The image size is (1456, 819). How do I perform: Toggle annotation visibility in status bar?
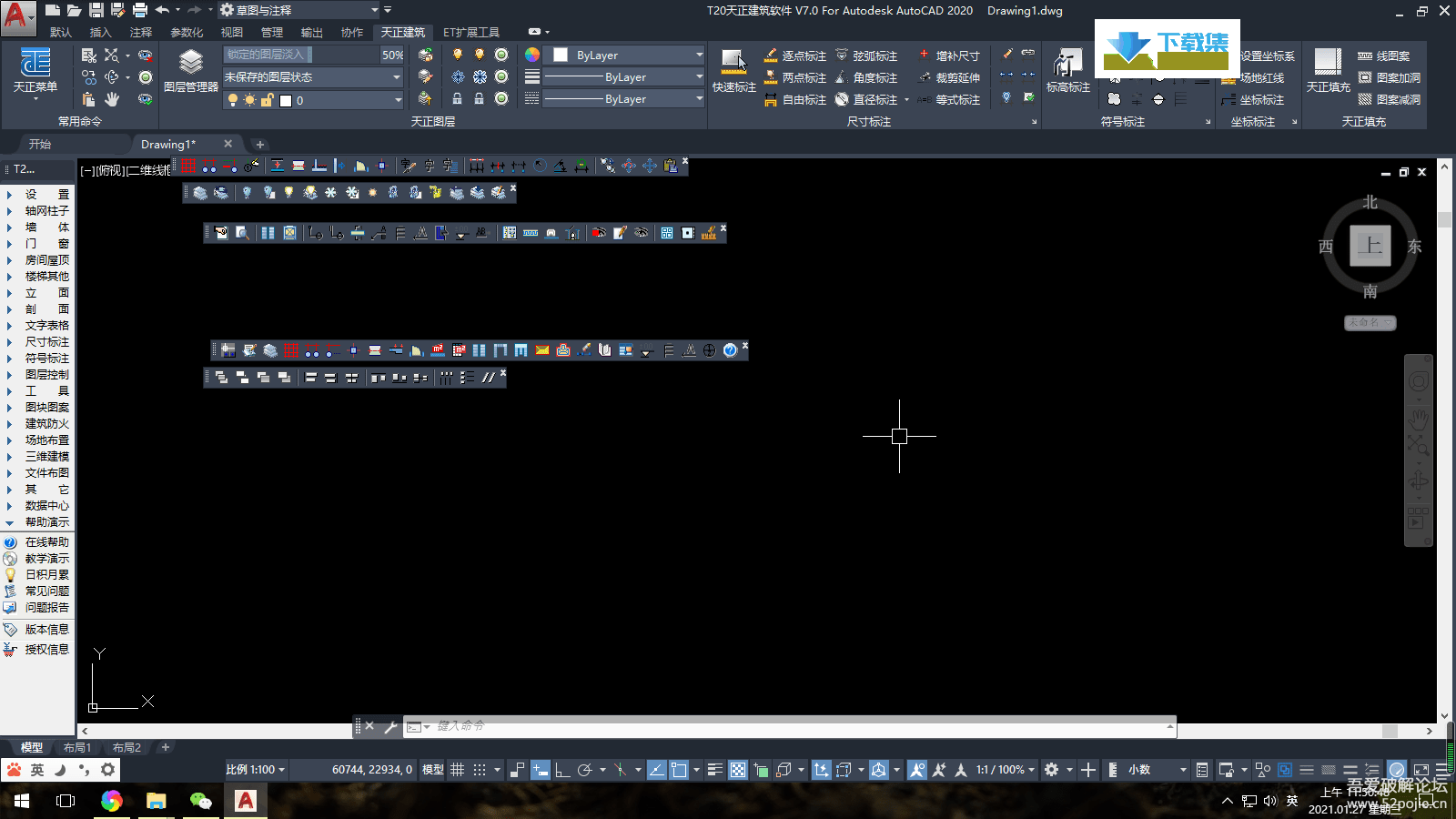(916, 770)
